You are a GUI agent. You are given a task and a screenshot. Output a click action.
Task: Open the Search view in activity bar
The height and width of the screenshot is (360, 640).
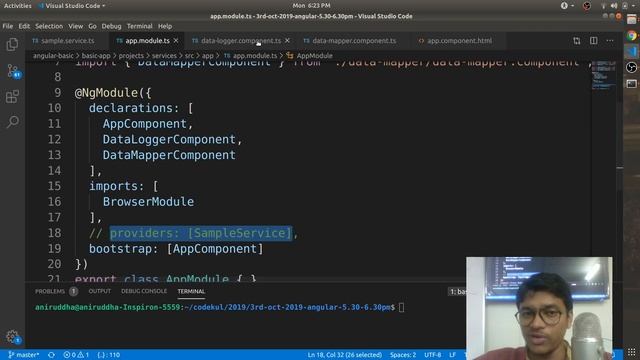click(12, 122)
